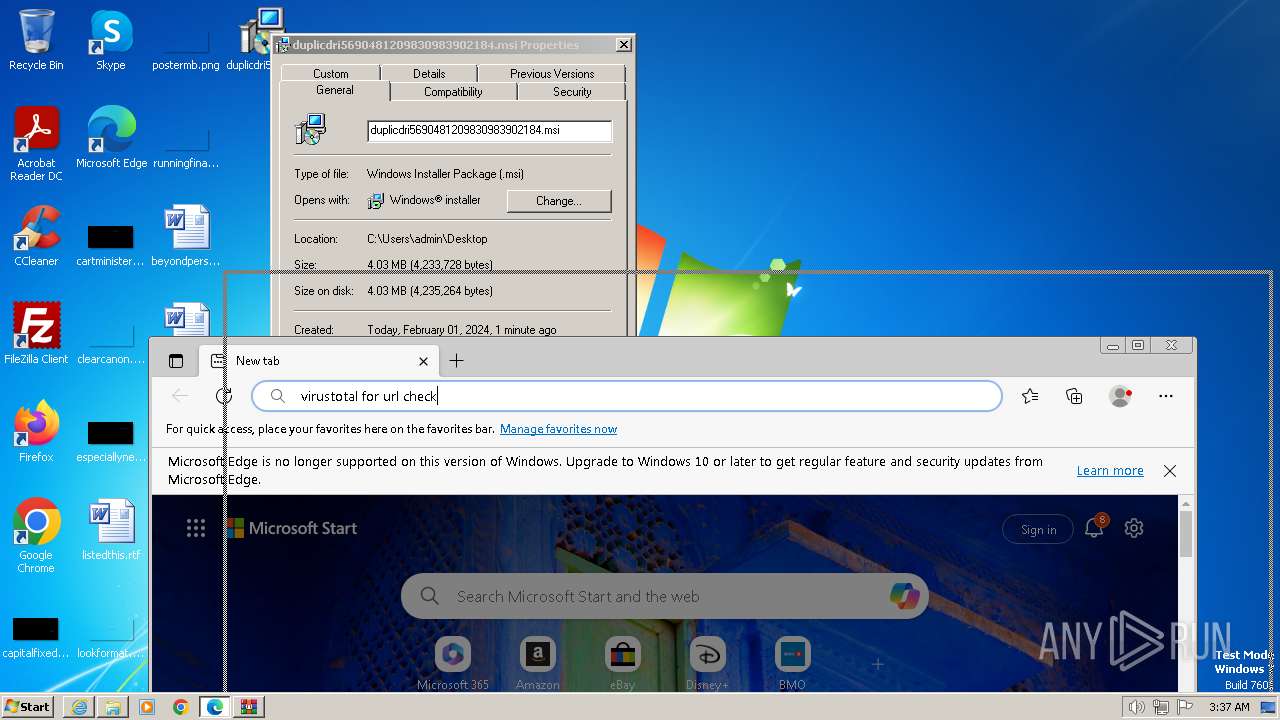Open FileZilla Client desktop shortcut
Screen dimensions: 1280x720
pyautogui.click(x=36, y=334)
